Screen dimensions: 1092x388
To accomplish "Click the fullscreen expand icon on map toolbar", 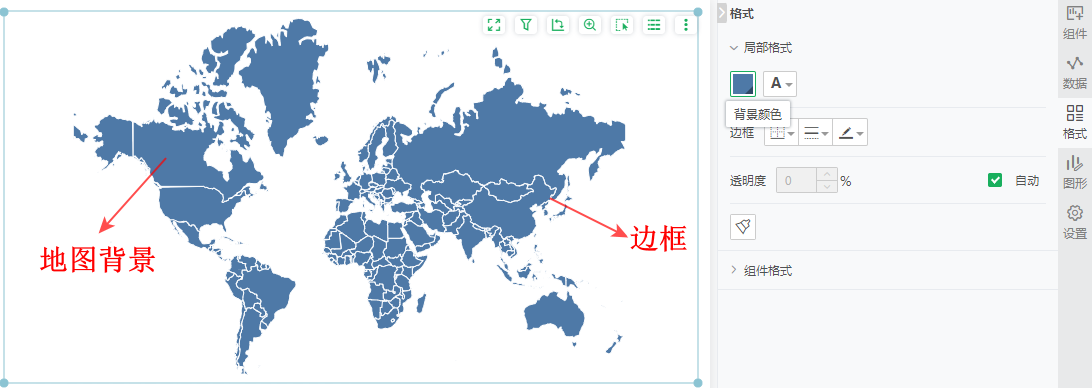I will tap(494, 25).
